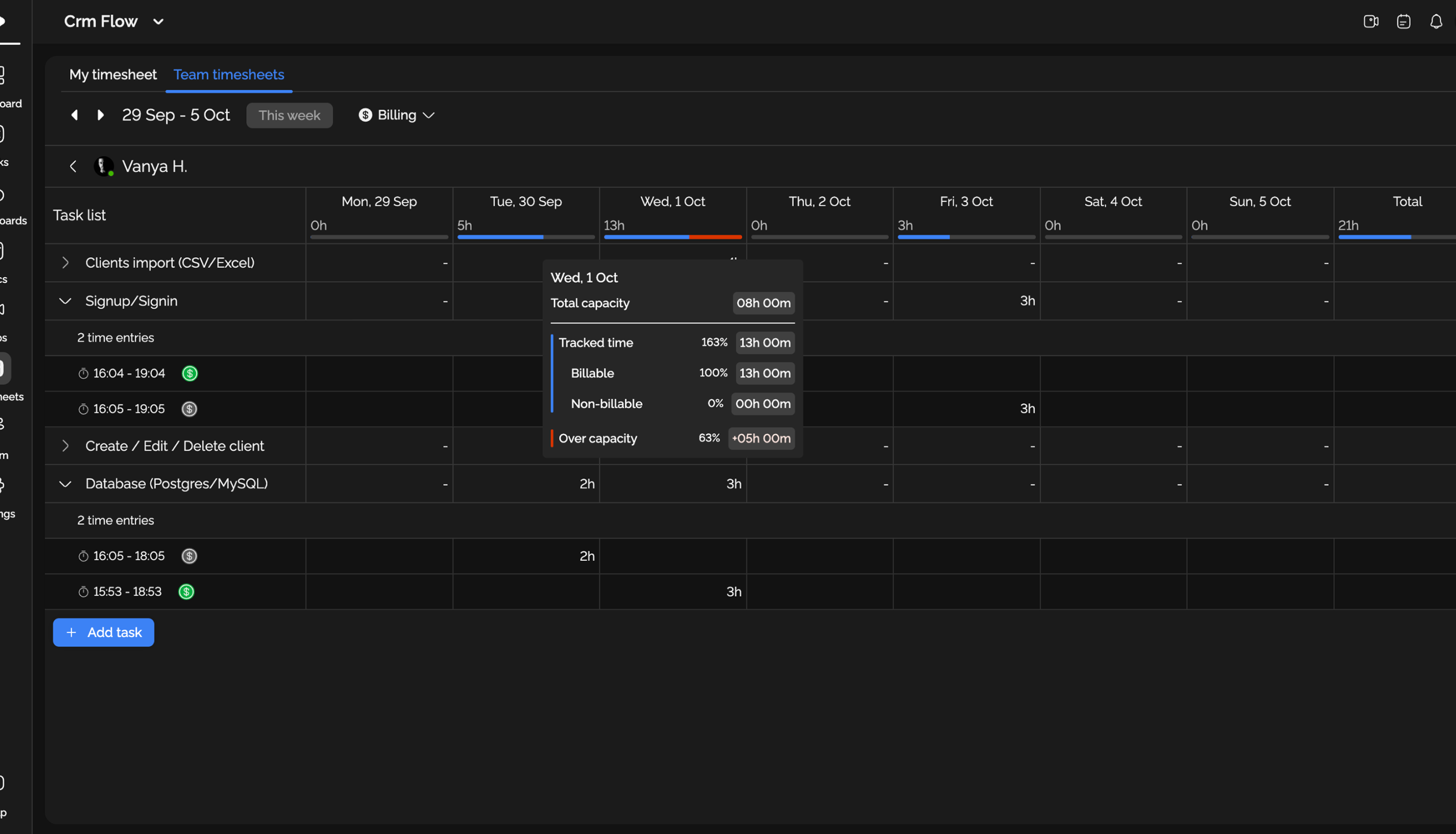Viewport: 1456px width, 834px height.
Task: Toggle billable on 16:05 - 19:05 entry
Action: (189, 409)
